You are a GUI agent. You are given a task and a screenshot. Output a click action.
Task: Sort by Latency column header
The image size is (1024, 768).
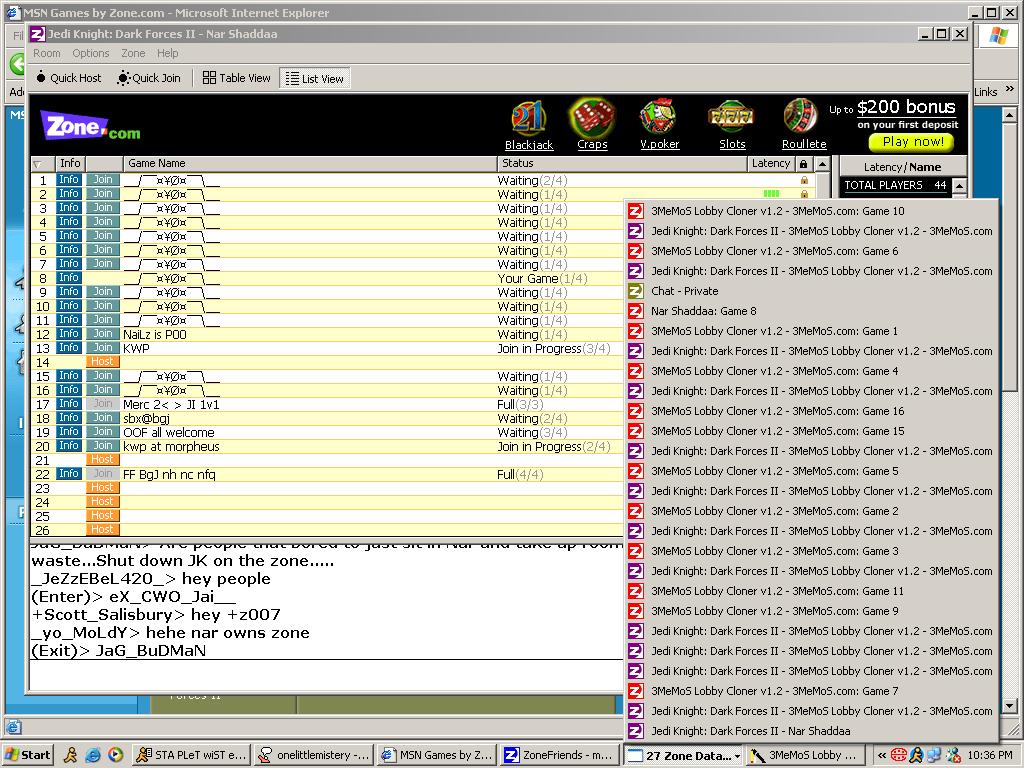click(x=771, y=163)
